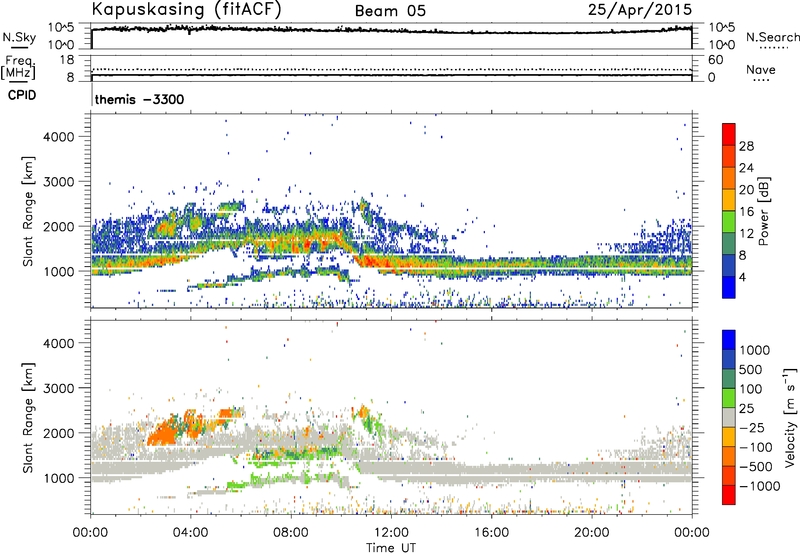Click the "500" label on velocity colorbar
Image resolution: width=800 pixels, height=554 pixels.
pos(750,370)
